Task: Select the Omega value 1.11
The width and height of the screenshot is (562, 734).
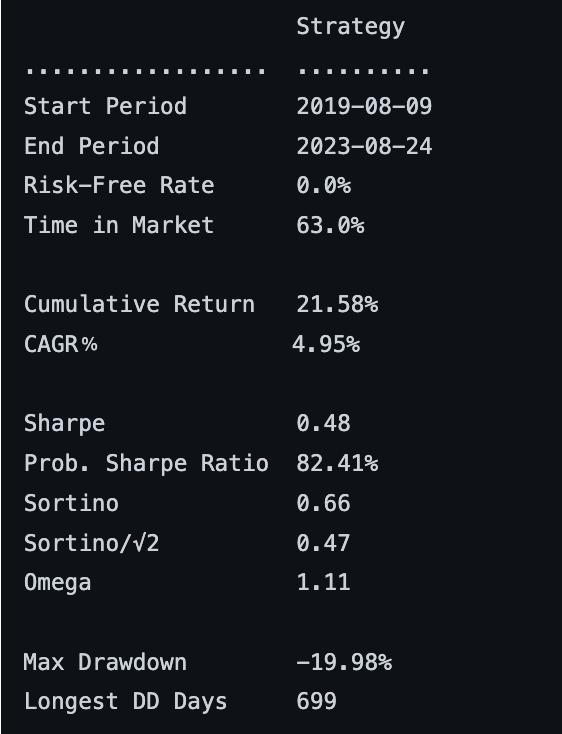Action: tap(323, 583)
